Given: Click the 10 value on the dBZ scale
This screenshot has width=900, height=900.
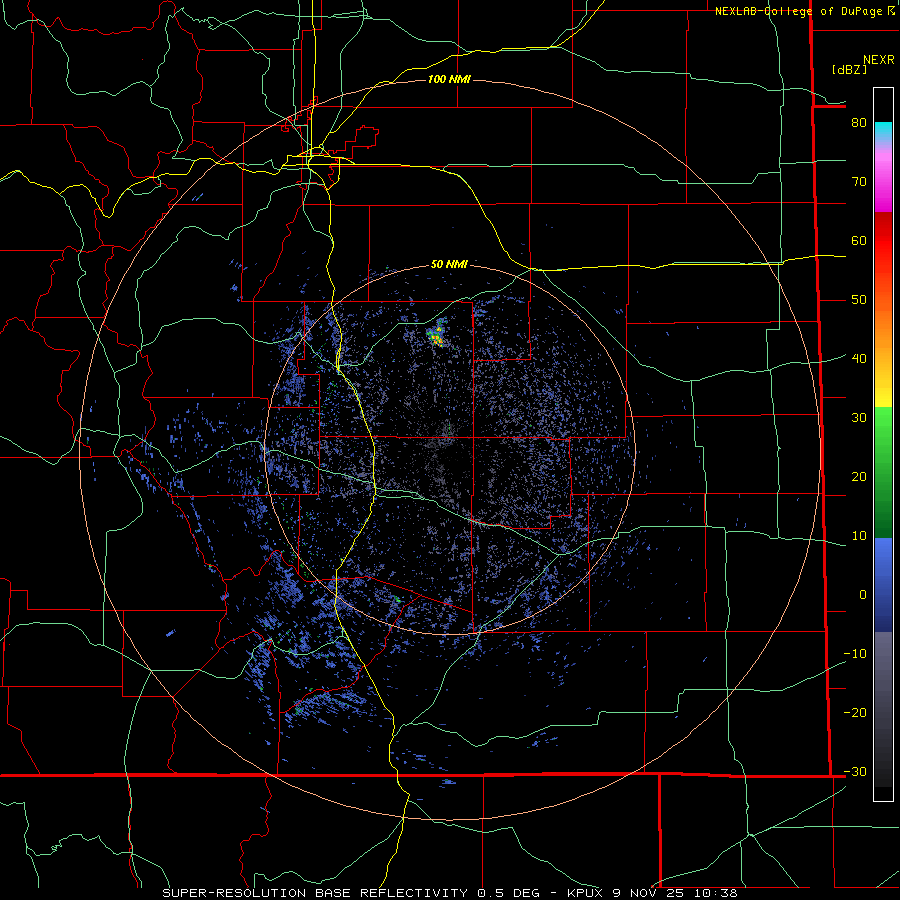Looking at the screenshot, I should pyautogui.click(x=859, y=536).
